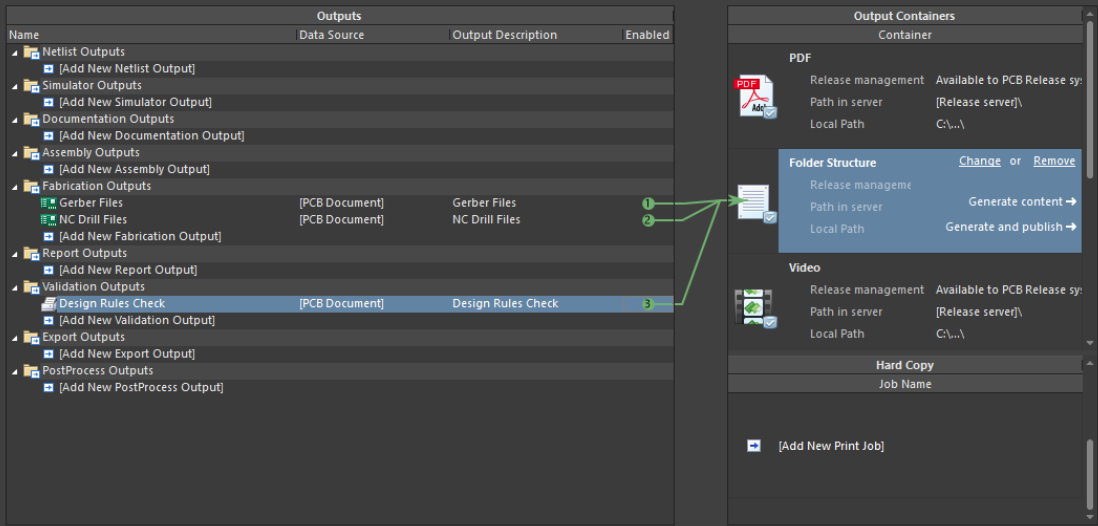Click the Add New Print Job arrow icon
This screenshot has width=1098, height=526.
click(754, 446)
